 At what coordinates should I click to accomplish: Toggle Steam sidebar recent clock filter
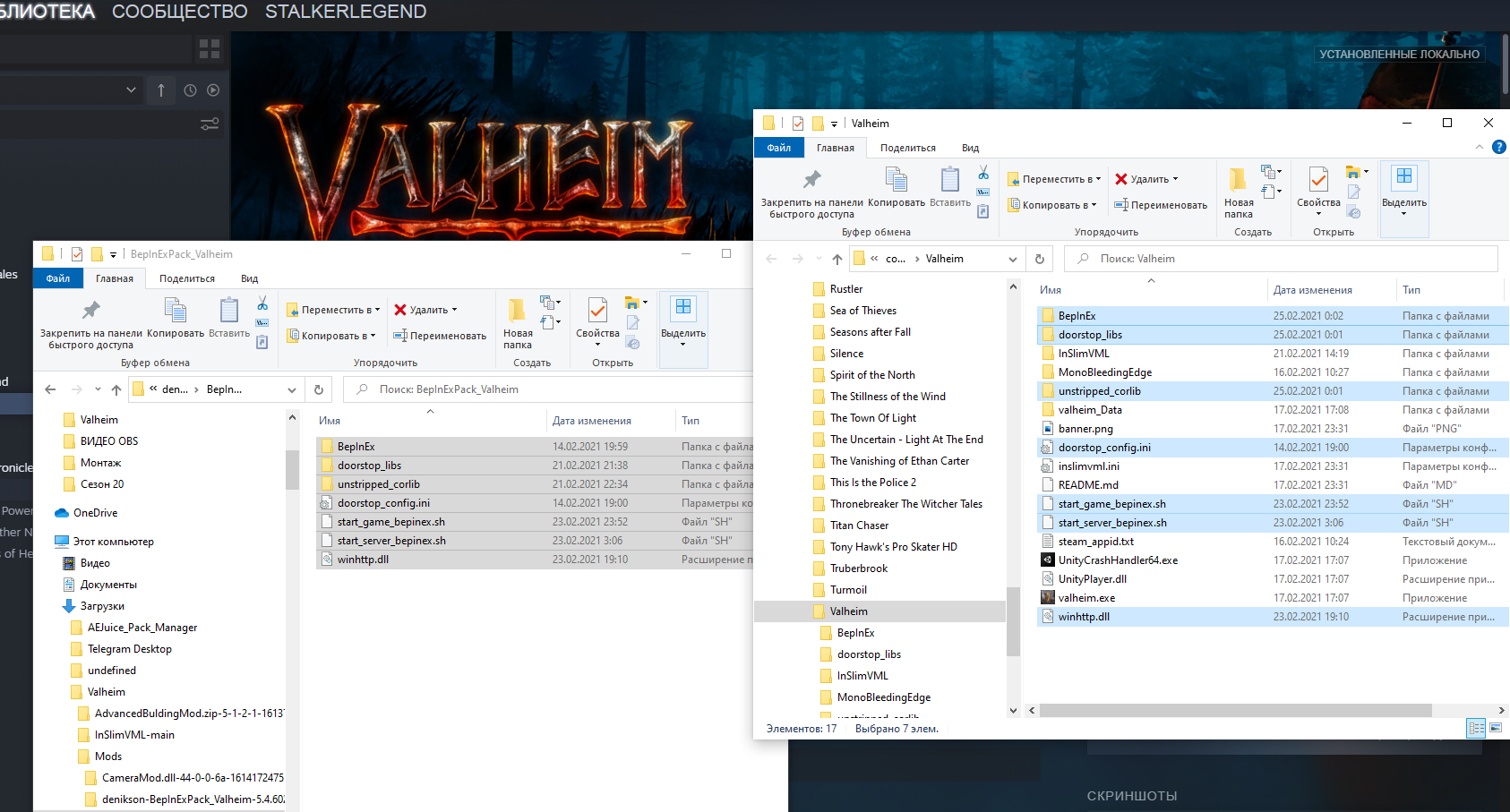click(190, 90)
